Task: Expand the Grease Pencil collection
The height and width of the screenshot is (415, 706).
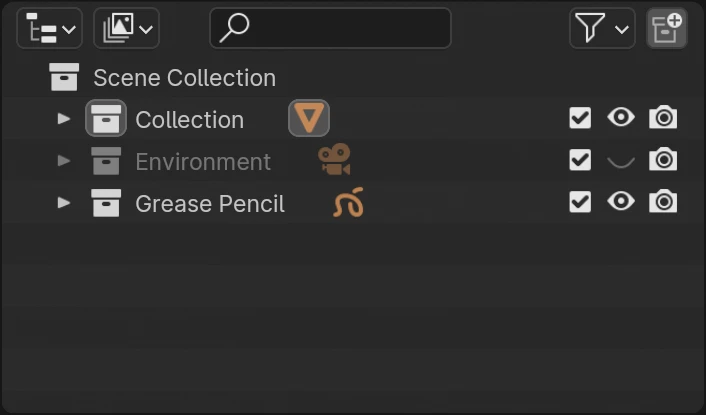Action: [64, 203]
